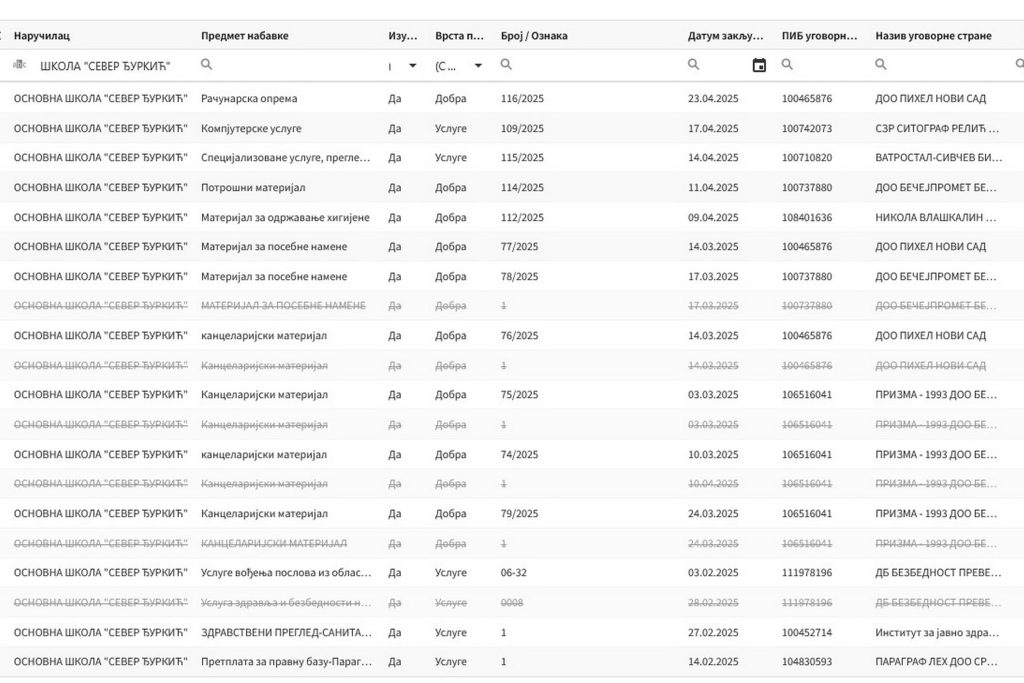Select the Институт за јавно здра… cell
Screen dimensions: 1024x683
[x=937, y=633]
